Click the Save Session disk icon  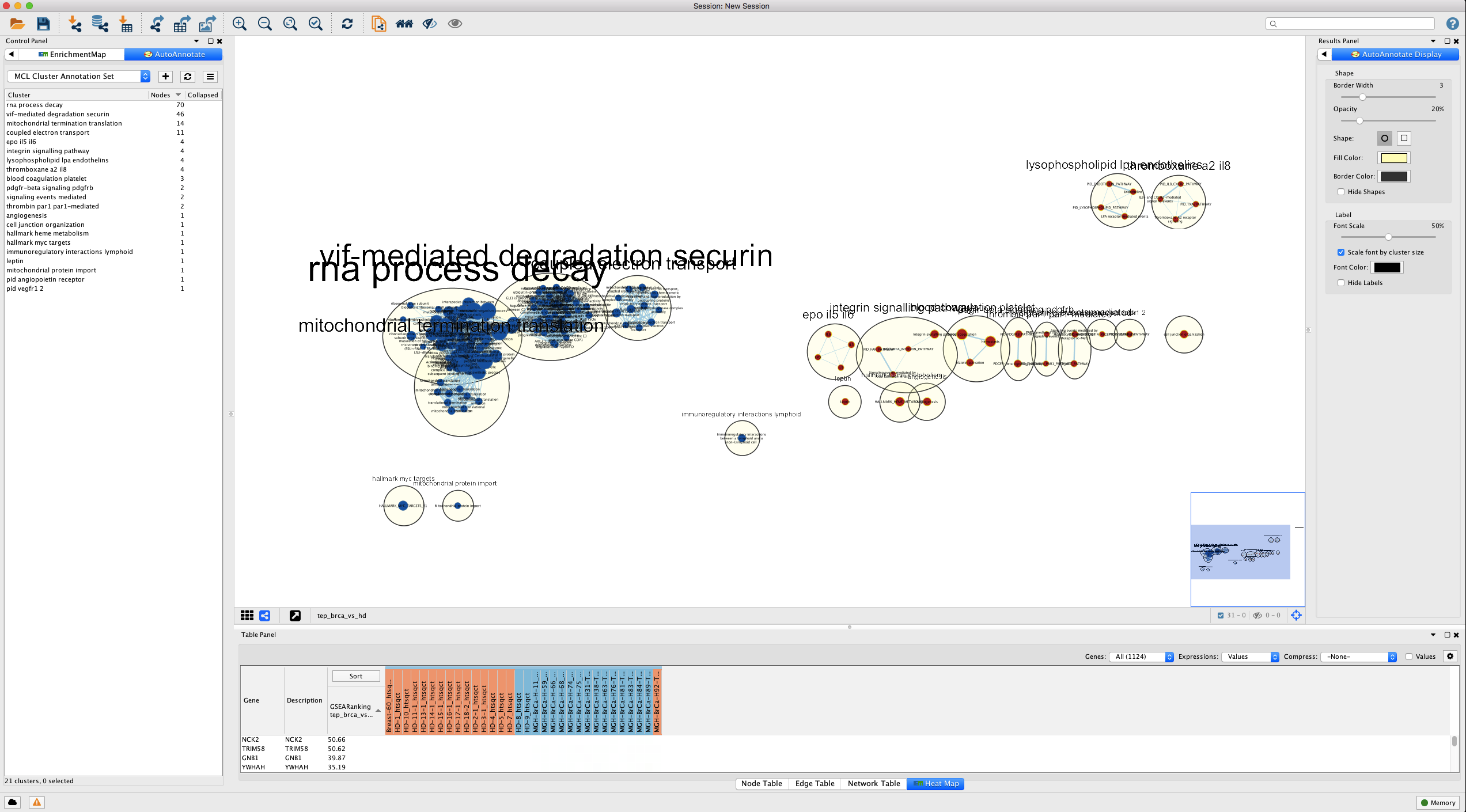pos(43,24)
